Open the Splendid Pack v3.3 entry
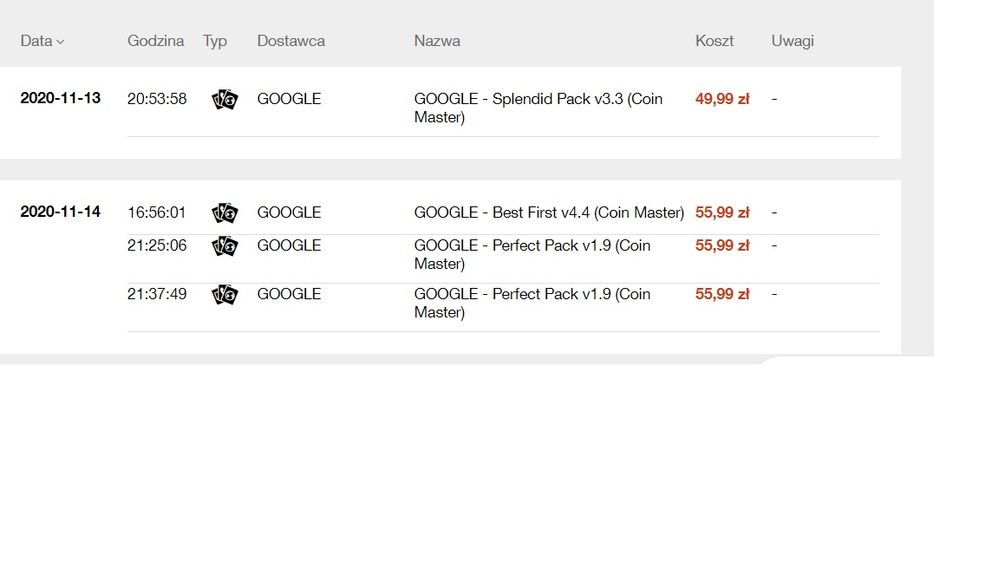The image size is (999, 562). click(538, 108)
